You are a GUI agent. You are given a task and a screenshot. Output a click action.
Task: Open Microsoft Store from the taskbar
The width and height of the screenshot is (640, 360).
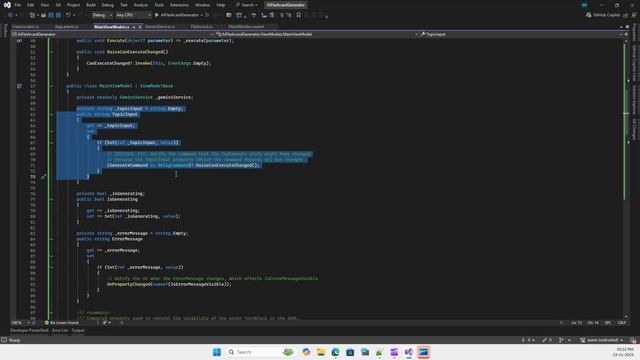[x=350, y=352]
